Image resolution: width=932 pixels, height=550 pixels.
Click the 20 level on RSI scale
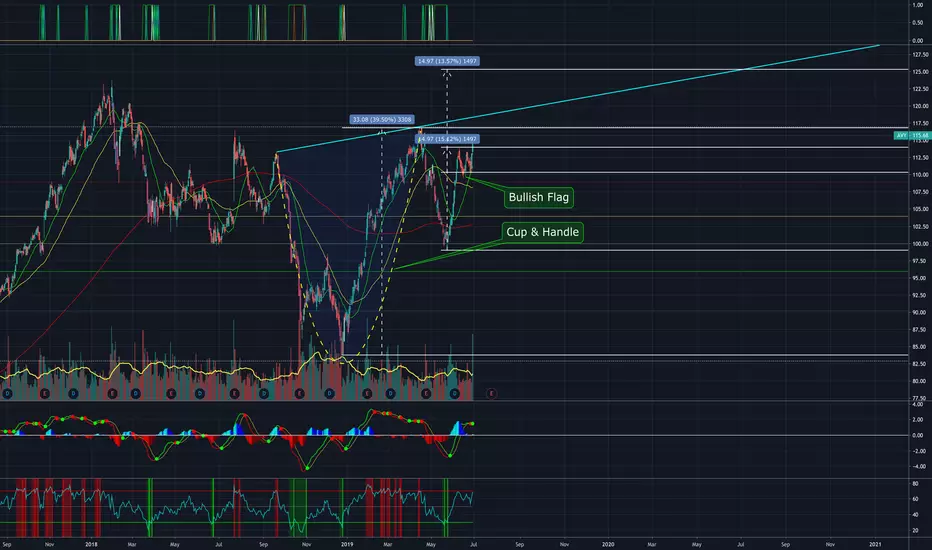[916, 530]
